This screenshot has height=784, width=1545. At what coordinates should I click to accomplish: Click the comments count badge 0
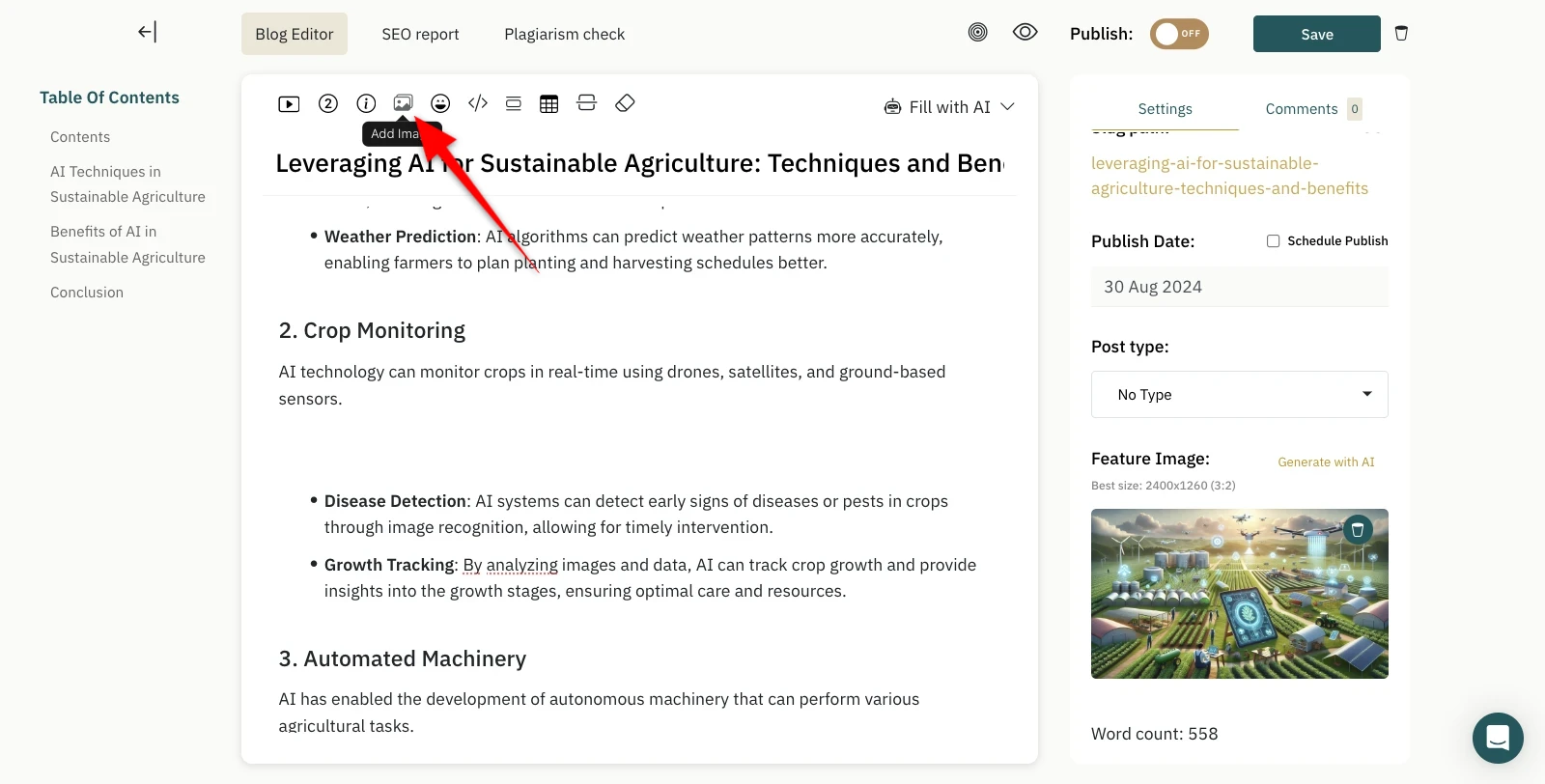coord(1355,109)
